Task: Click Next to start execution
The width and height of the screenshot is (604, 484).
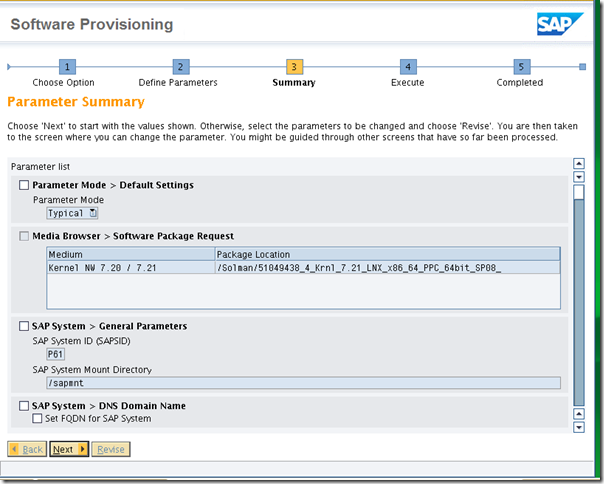Action: [69, 449]
